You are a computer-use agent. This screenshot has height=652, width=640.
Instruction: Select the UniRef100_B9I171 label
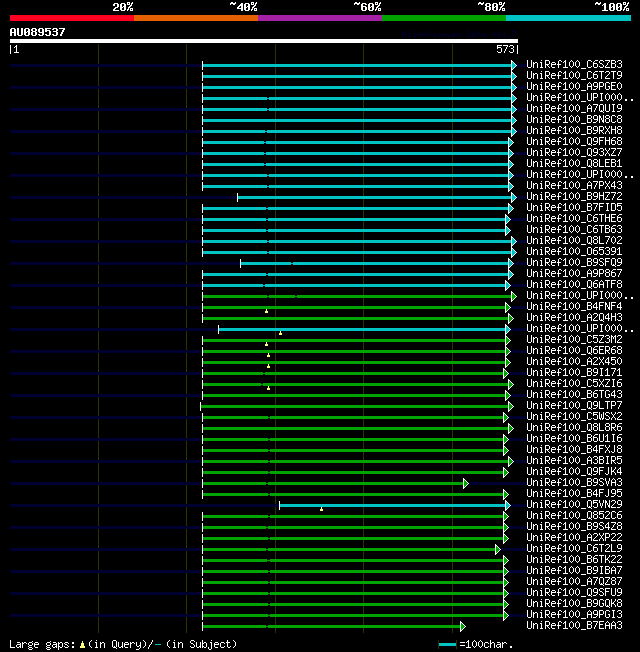pos(574,373)
